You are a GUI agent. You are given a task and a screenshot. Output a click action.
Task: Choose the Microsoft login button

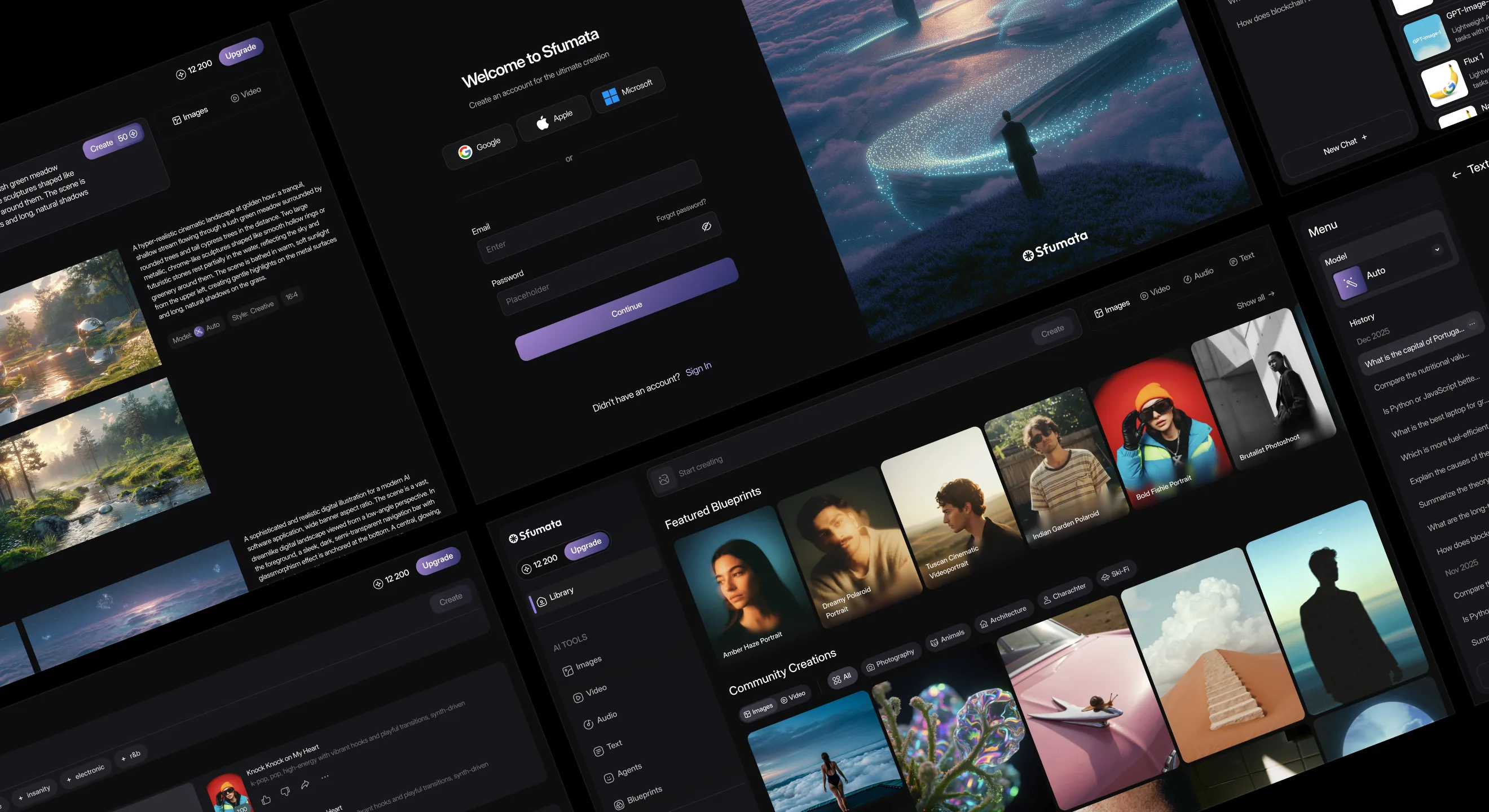(x=627, y=91)
